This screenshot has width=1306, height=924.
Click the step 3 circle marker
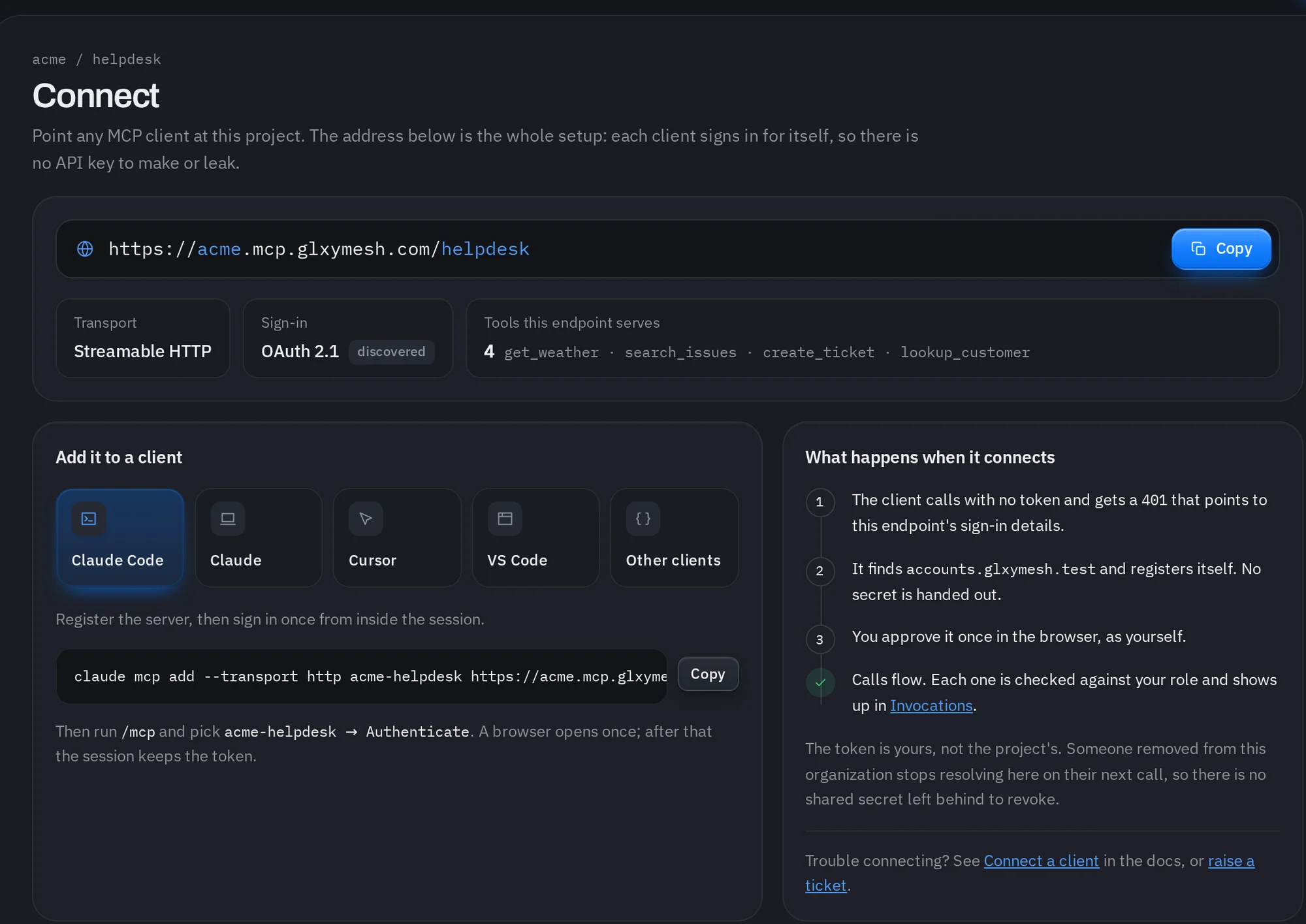(820, 639)
